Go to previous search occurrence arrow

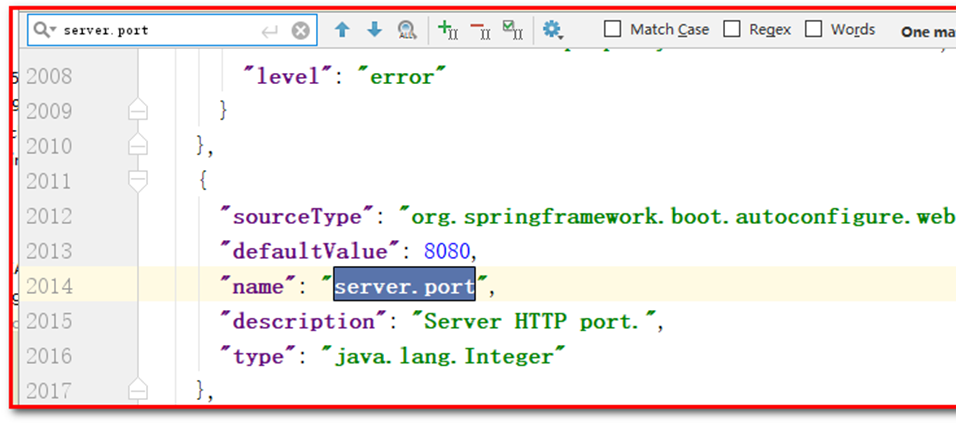(x=342, y=30)
